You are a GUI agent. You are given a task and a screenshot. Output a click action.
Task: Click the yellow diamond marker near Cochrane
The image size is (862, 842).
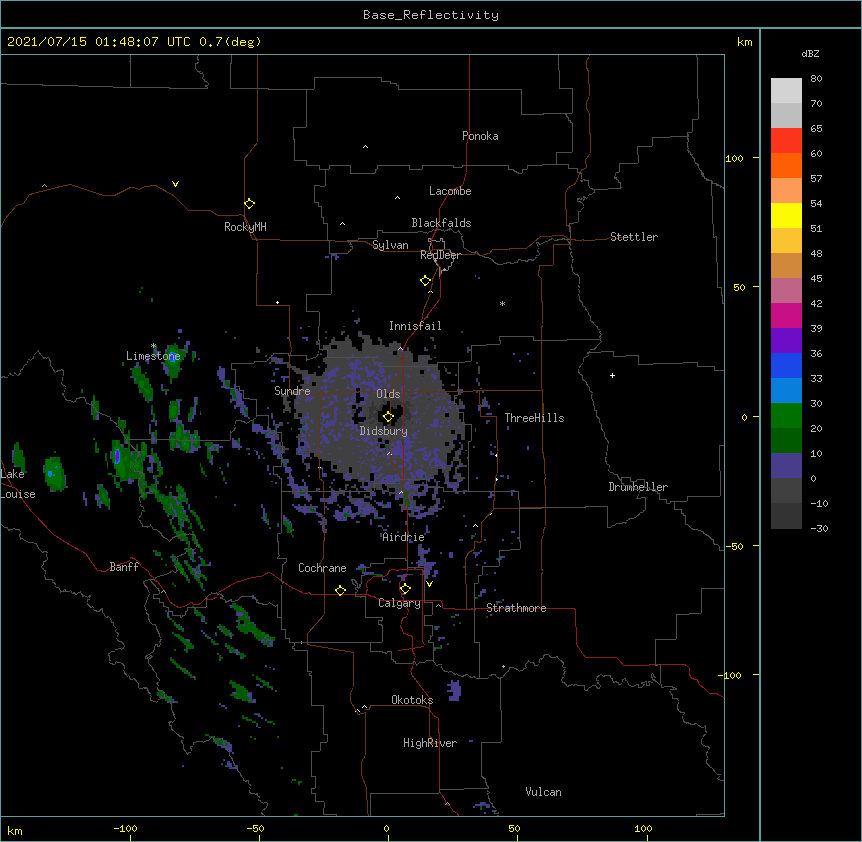coord(340,590)
